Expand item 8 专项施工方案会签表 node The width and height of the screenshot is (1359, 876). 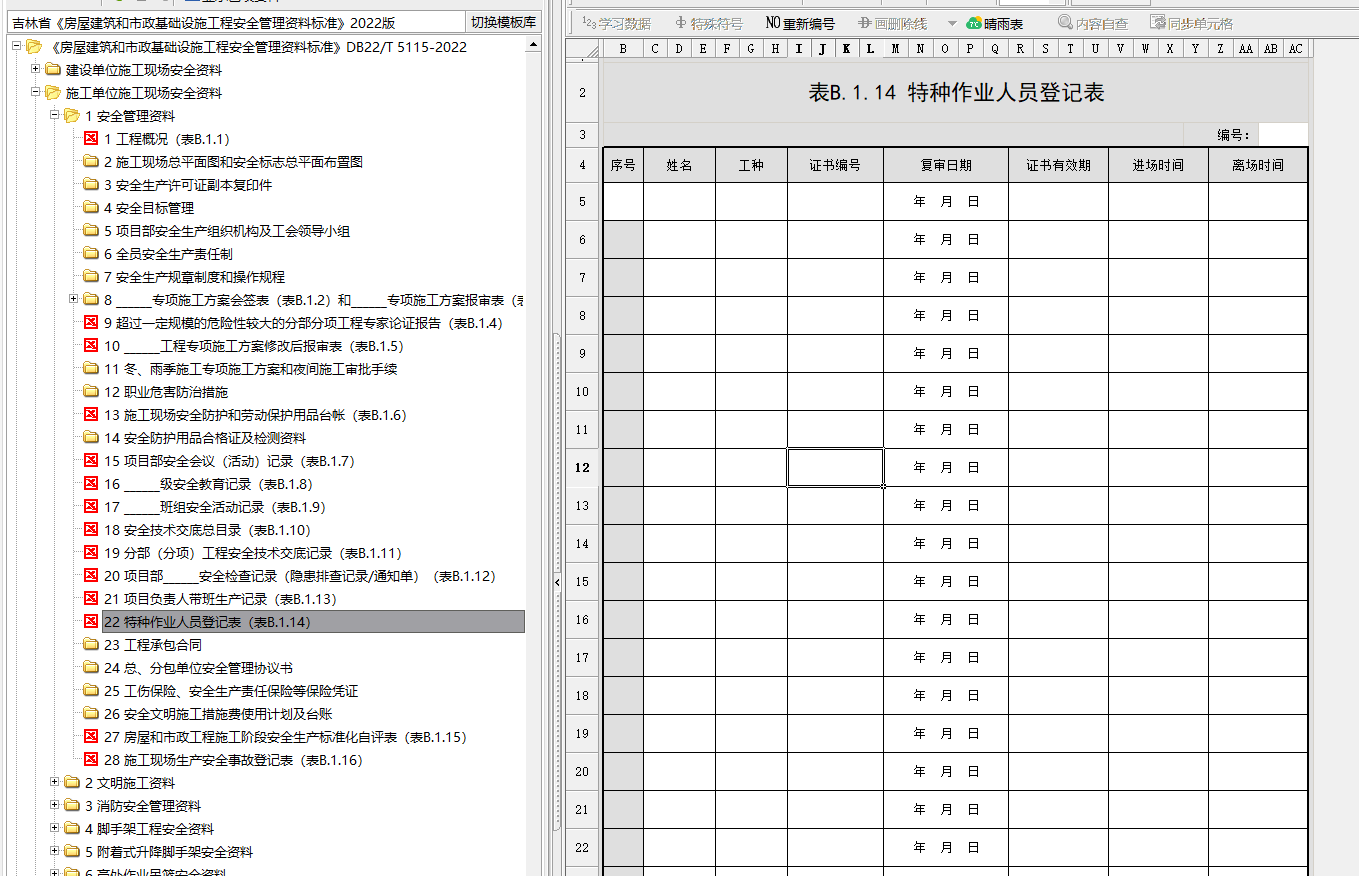pos(74,299)
